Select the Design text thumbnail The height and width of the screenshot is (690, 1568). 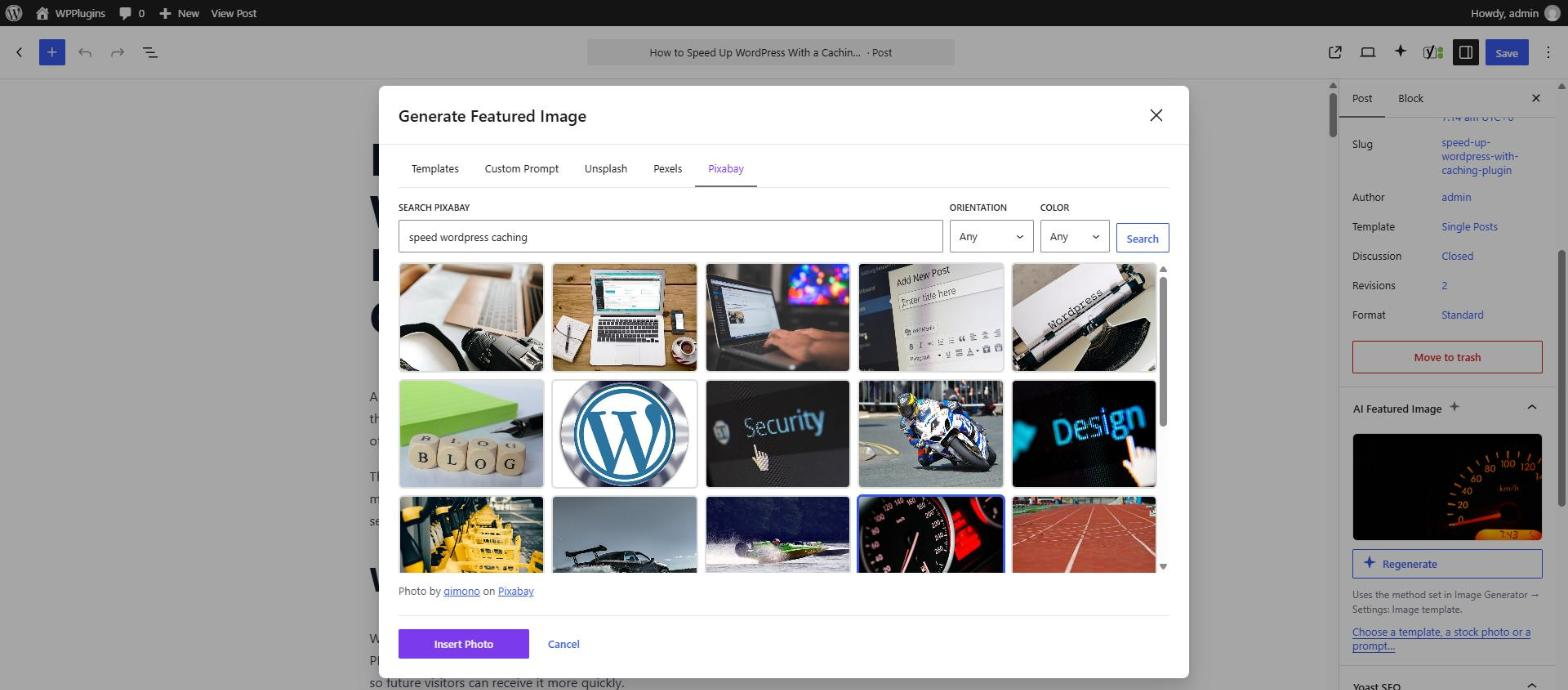(1084, 434)
